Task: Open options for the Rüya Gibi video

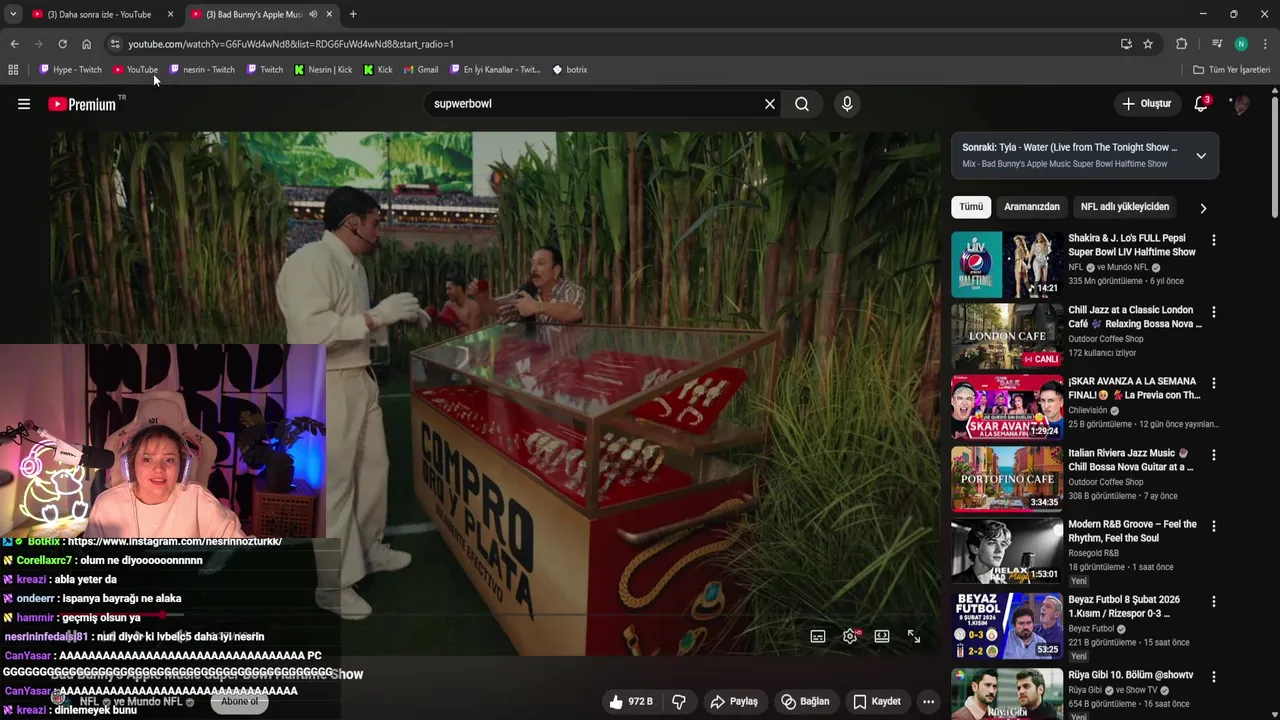Action: [1214, 677]
